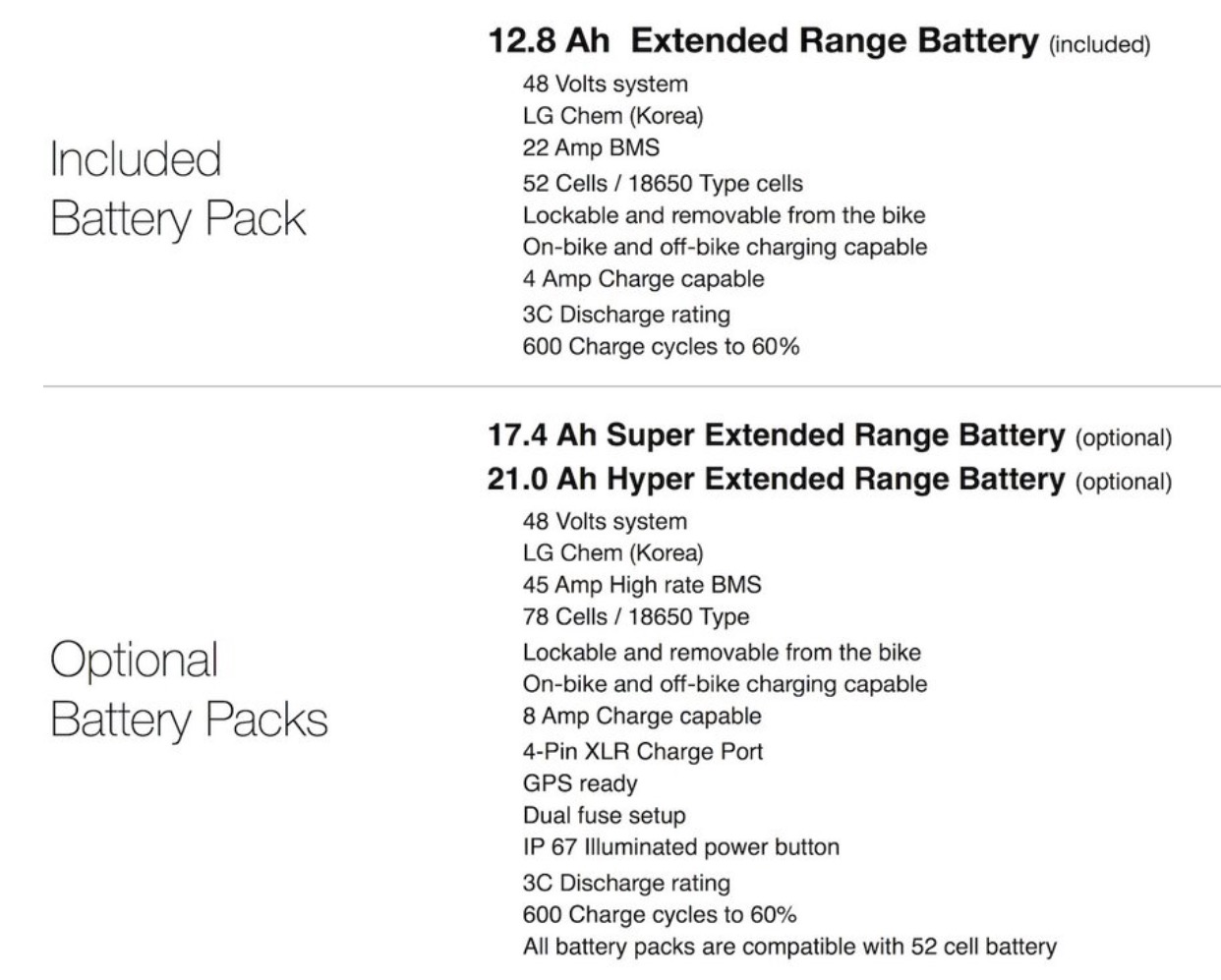Click the Included Battery Pack title
This screenshot has height=980, width=1221.
pos(177,189)
